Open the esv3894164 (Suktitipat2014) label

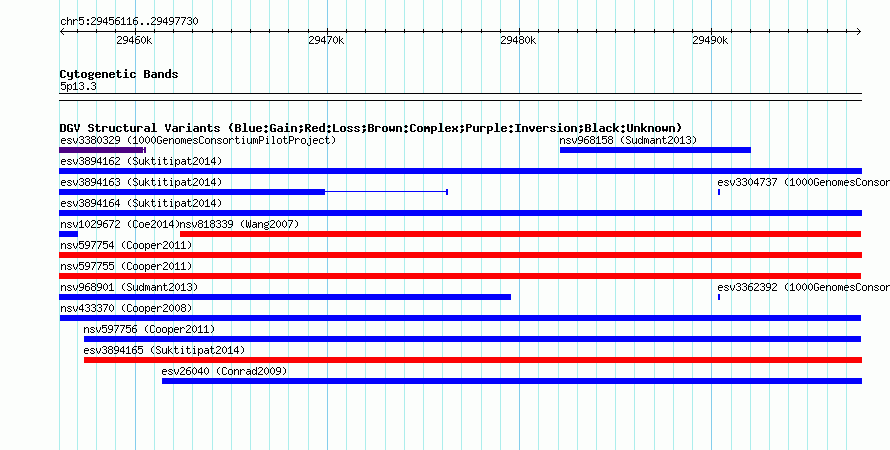[141, 203]
